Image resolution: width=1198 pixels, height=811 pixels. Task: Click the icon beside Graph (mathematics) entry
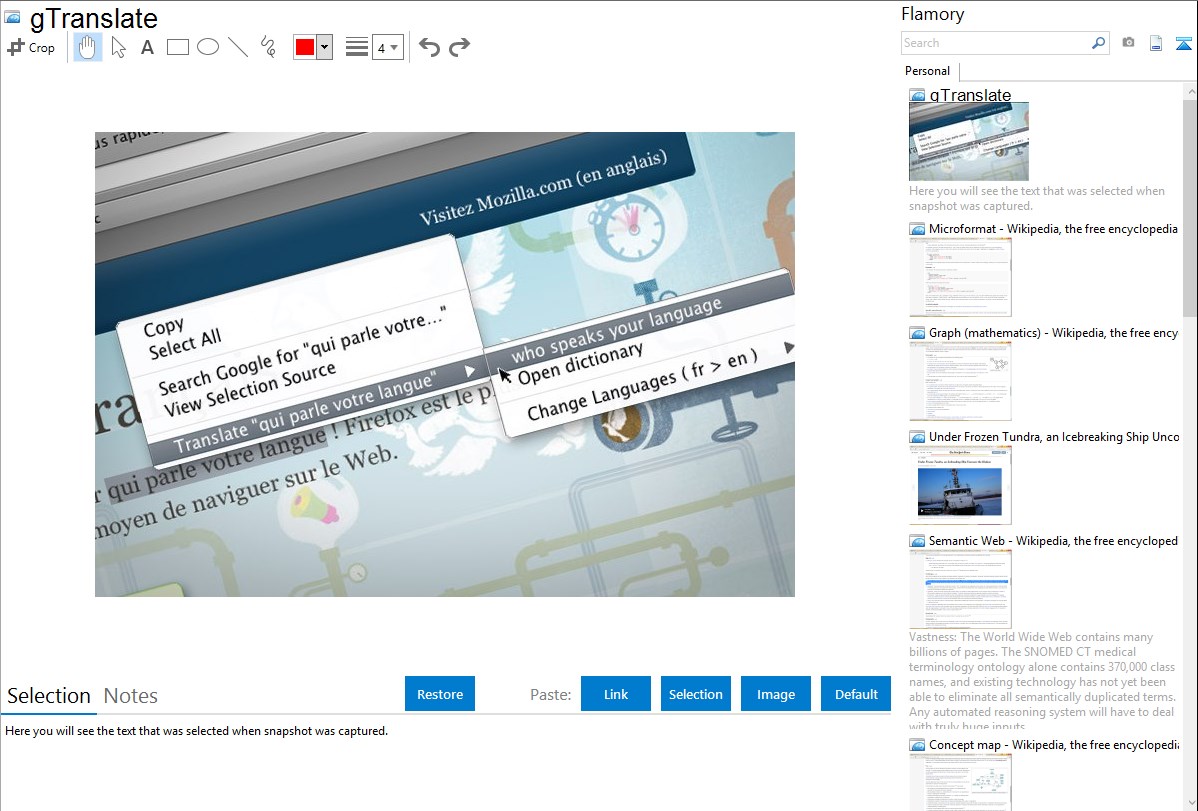pos(917,333)
